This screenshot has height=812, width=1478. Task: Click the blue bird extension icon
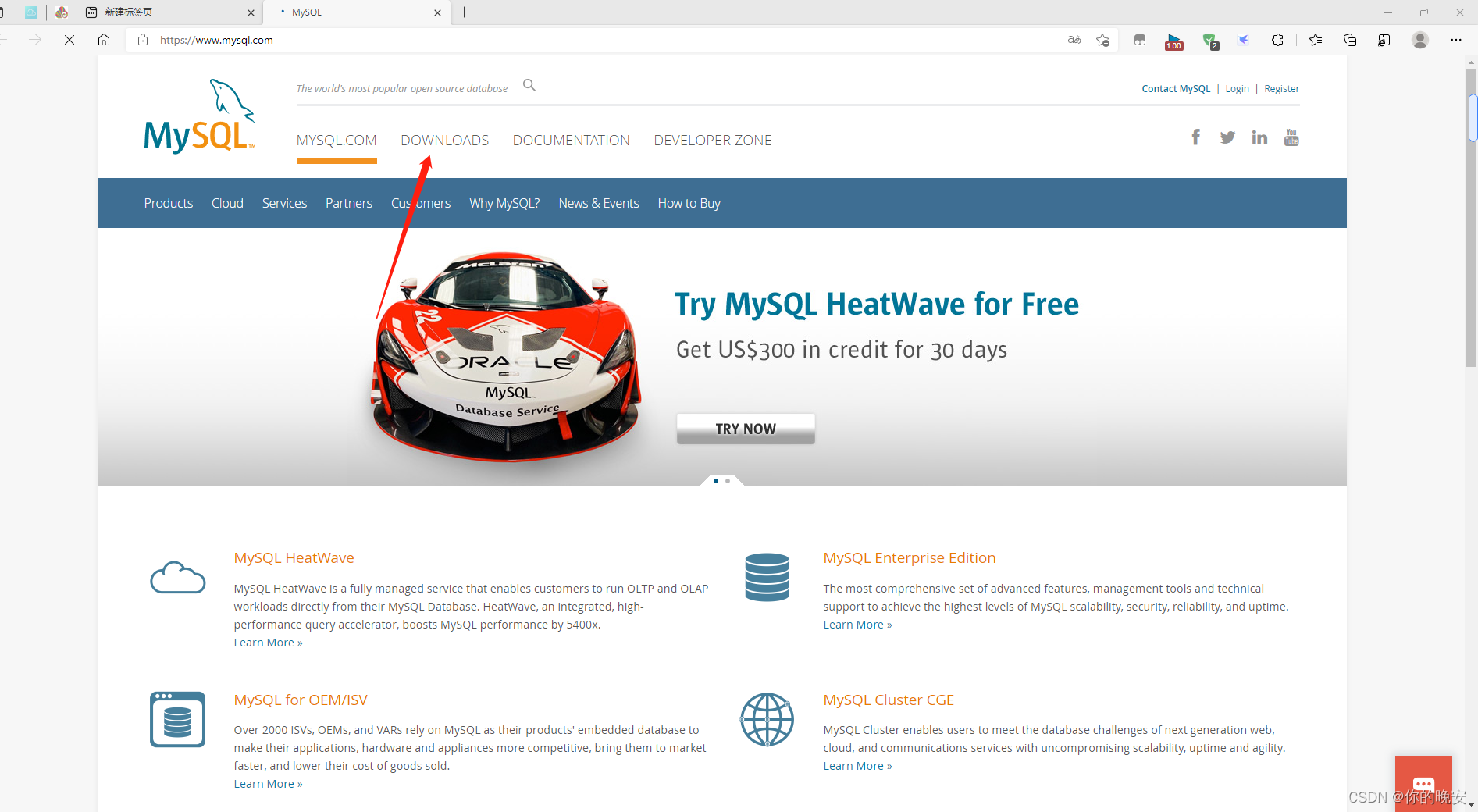(1244, 40)
